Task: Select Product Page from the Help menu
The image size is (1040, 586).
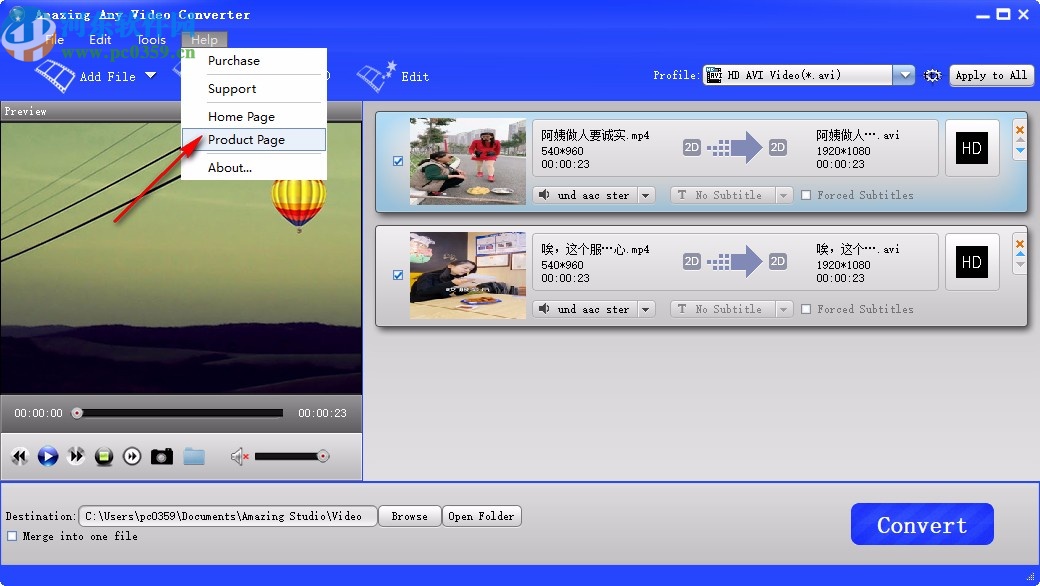Action: coord(246,139)
